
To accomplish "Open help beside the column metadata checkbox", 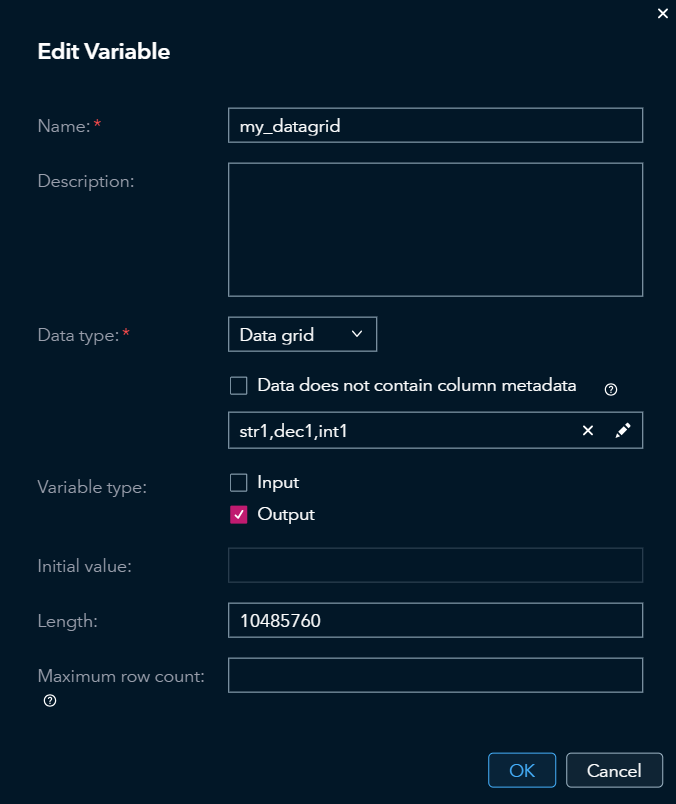I will (x=611, y=389).
